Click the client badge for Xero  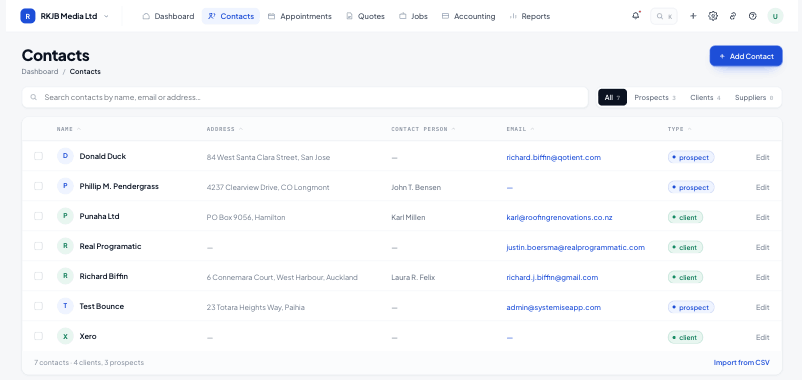point(685,337)
